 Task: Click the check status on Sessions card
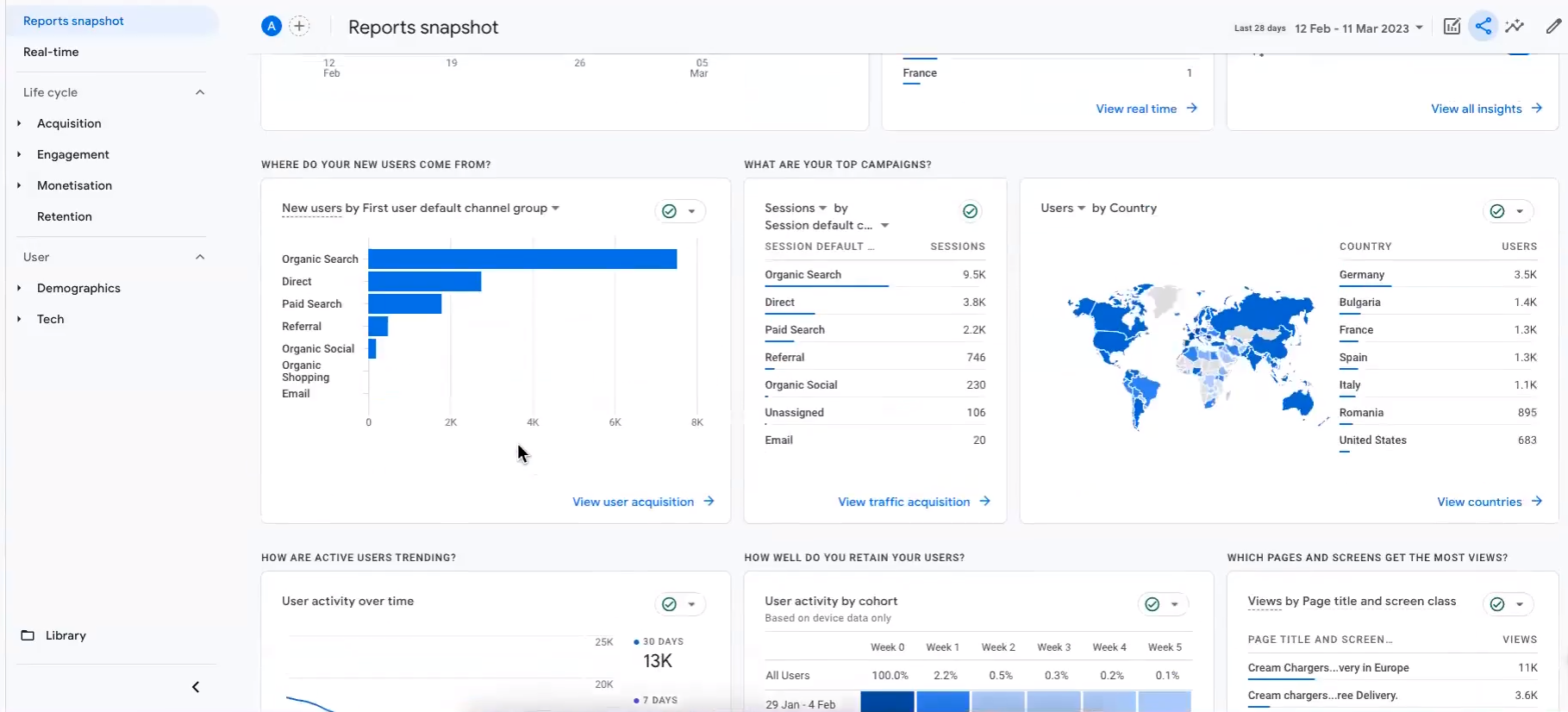click(970, 211)
